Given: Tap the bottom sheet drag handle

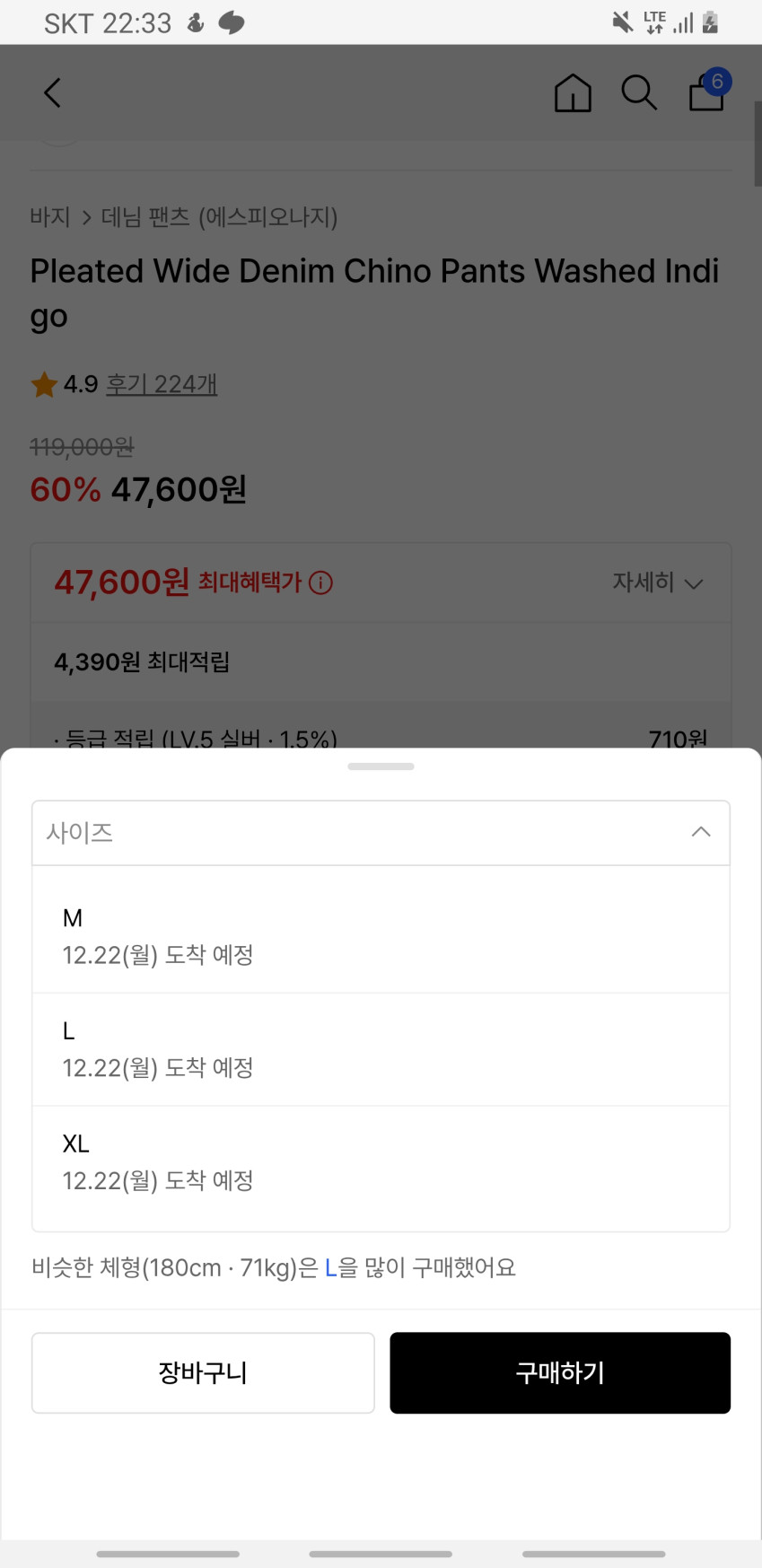Looking at the screenshot, I should (x=381, y=766).
